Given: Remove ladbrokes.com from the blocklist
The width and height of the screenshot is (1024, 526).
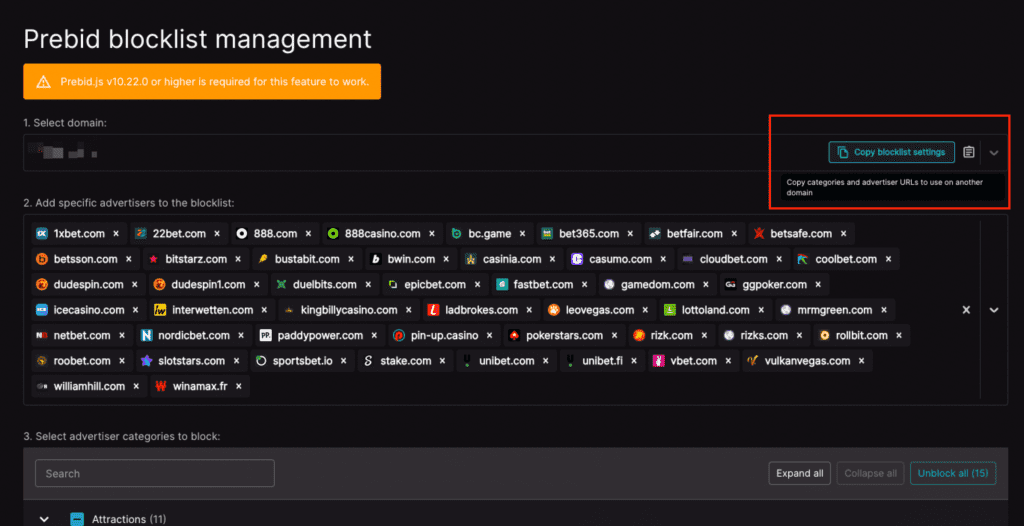Looking at the screenshot, I should (529, 310).
